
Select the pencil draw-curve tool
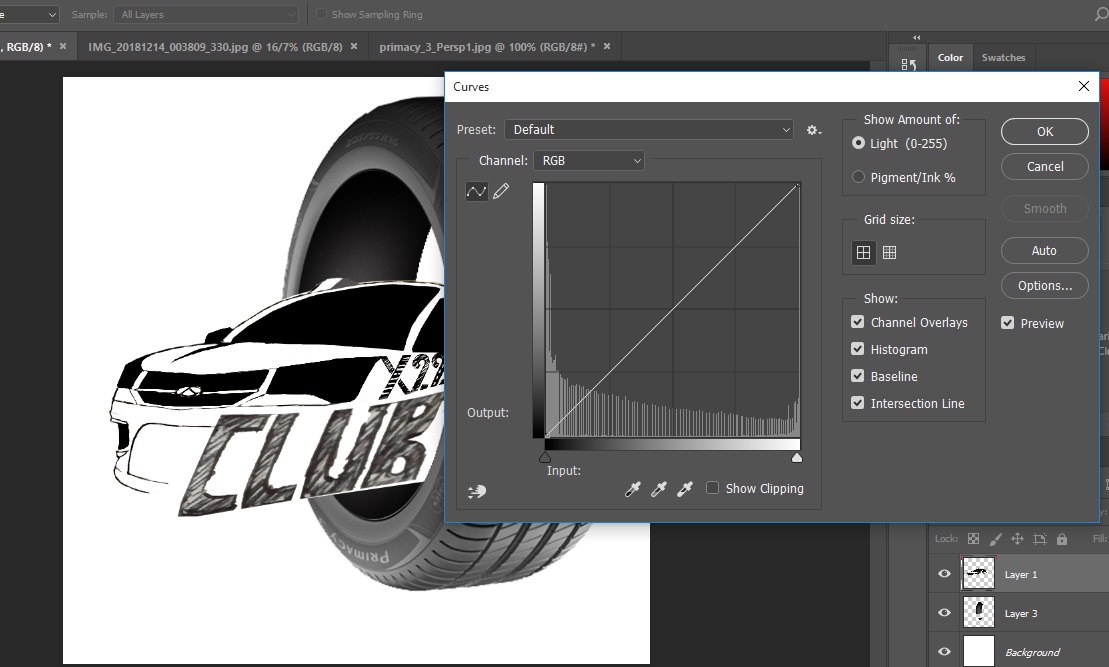point(501,191)
